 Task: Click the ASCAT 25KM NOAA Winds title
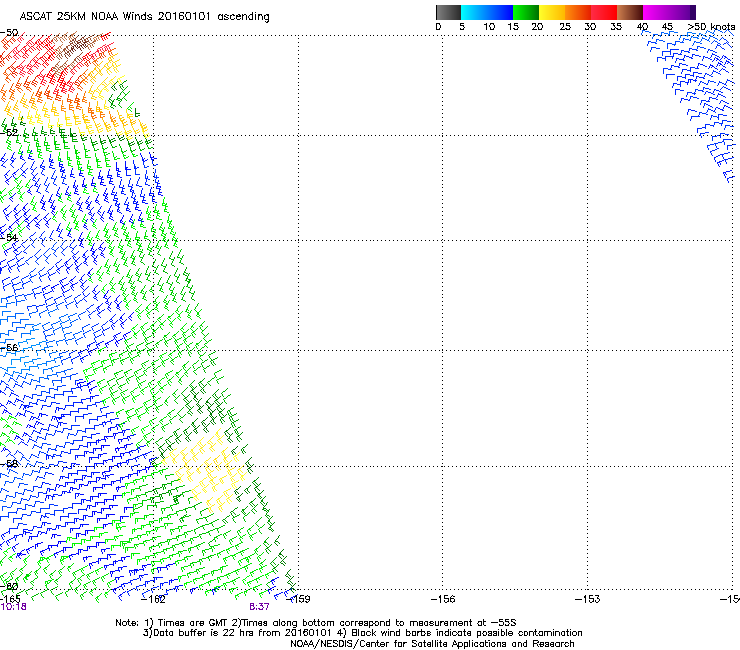click(x=144, y=17)
